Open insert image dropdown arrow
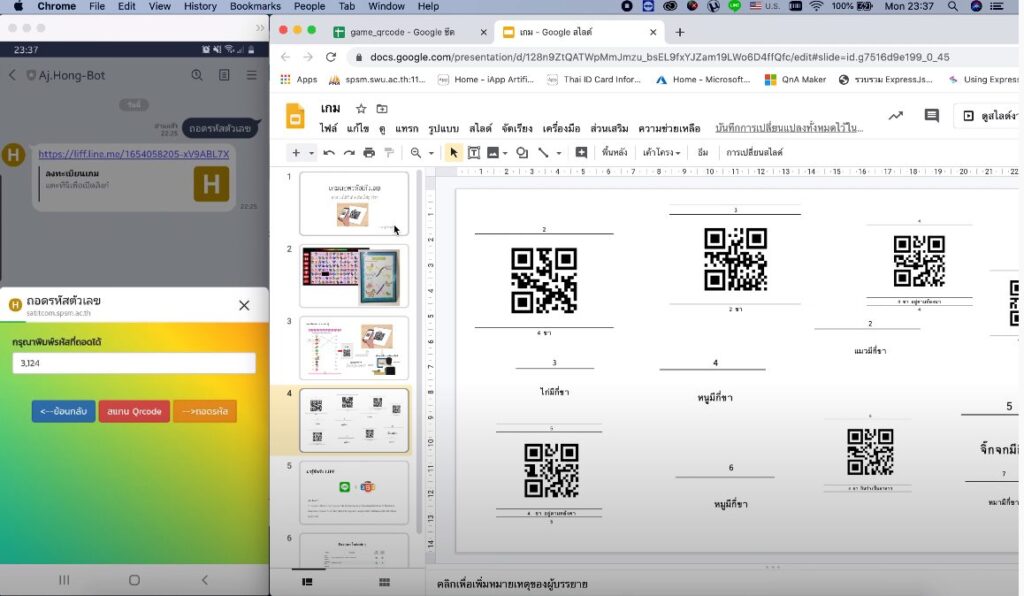This screenshot has width=1024, height=596. click(505, 153)
